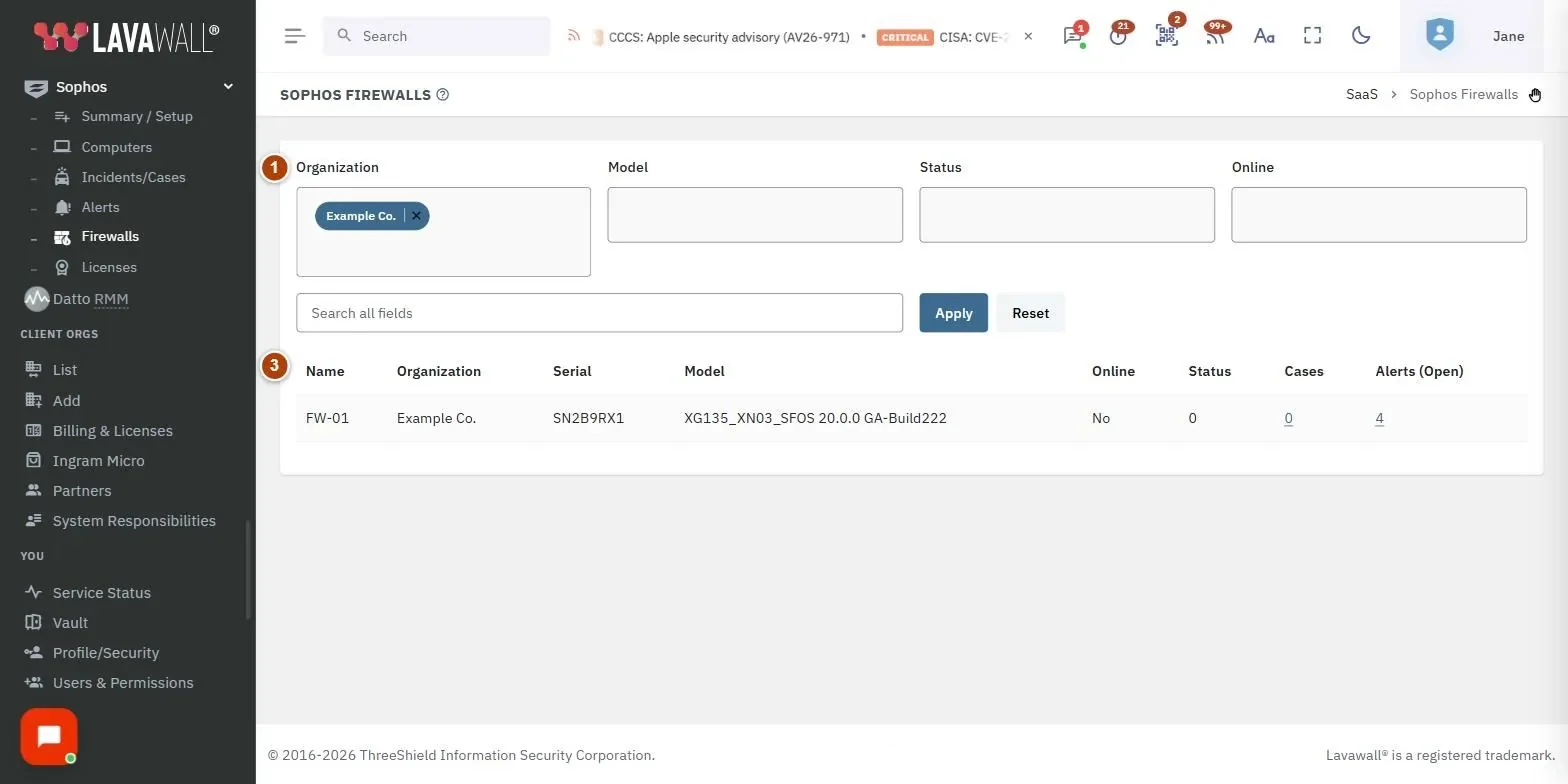Open the QR code icon with badge 2
Viewport: 1568px width, 784px height.
1166,36
